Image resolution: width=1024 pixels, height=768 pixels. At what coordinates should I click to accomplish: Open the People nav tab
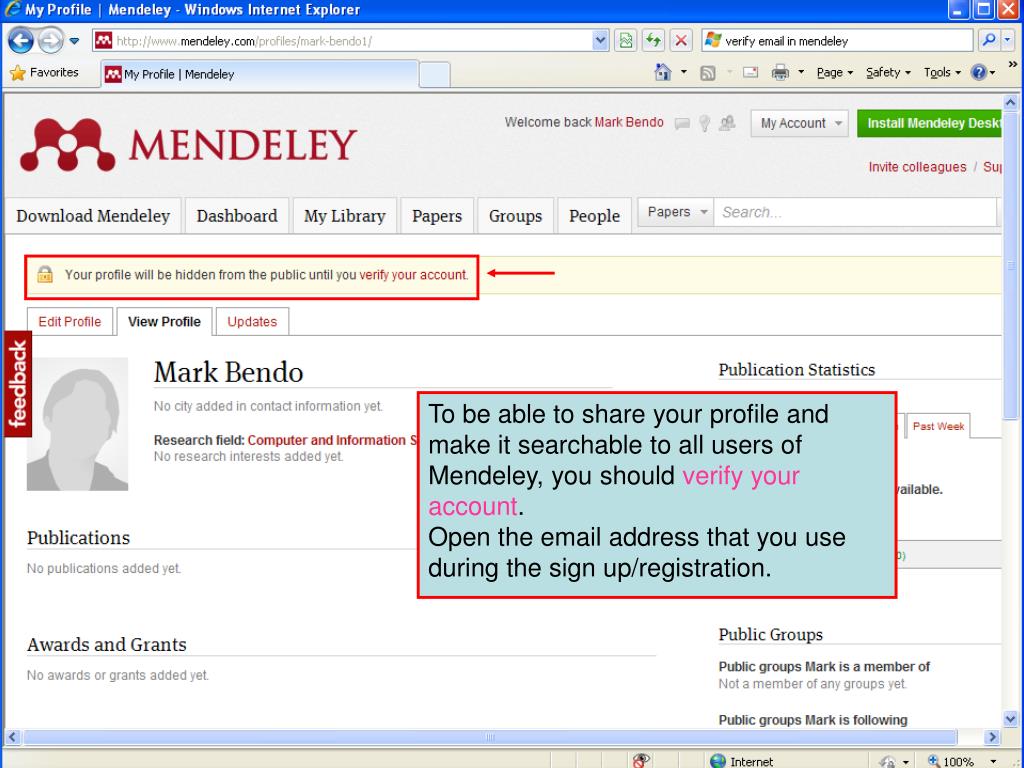coord(594,216)
